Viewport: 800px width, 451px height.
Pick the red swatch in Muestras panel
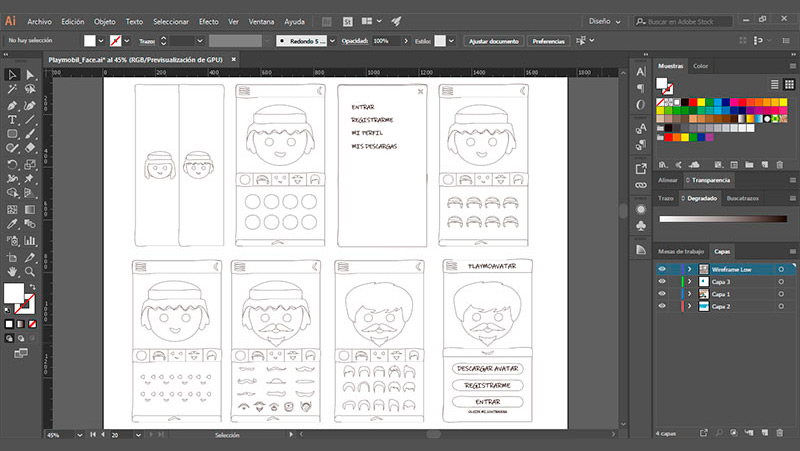tap(691, 101)
